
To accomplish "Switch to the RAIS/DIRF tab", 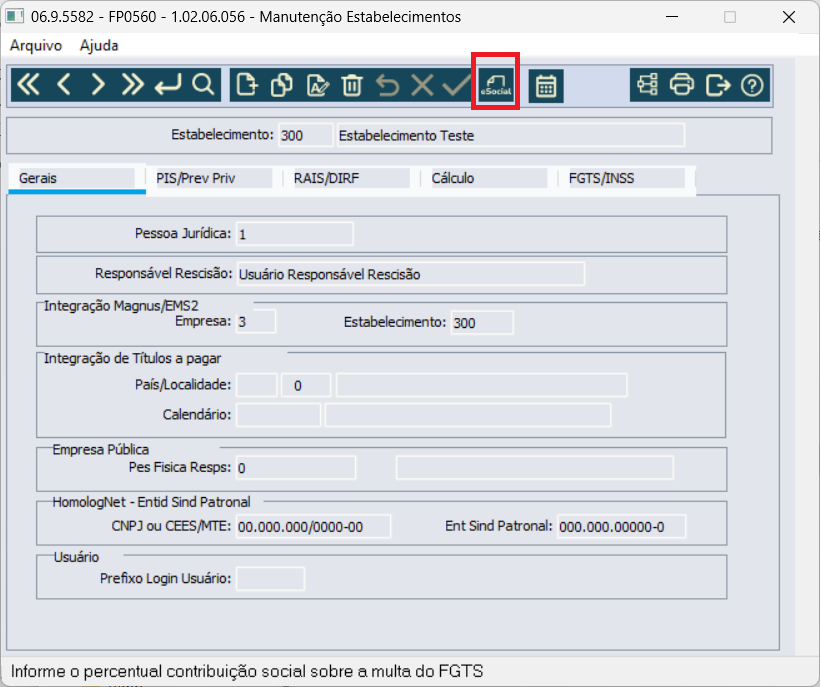I will click(351, 179).
